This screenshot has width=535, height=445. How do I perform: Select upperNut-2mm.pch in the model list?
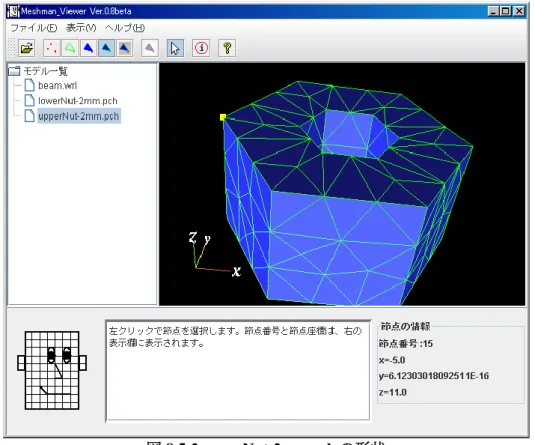(x=78, y=116)
